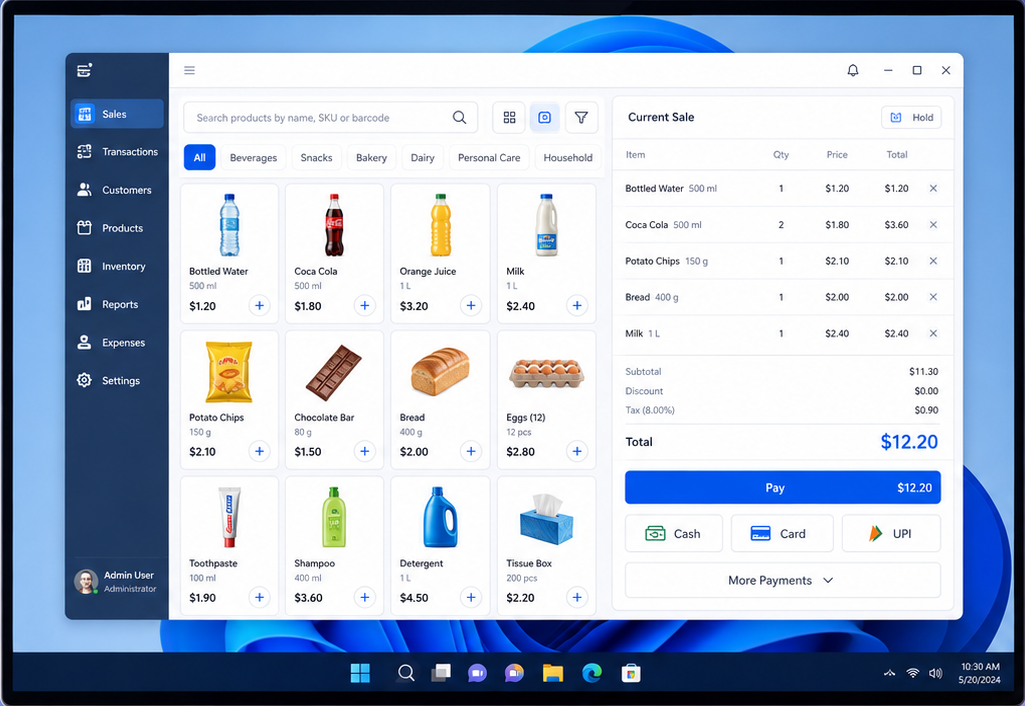Open Expenses in the sidebar
This screenshot has height=706, width=1025.
coord(117,343)
